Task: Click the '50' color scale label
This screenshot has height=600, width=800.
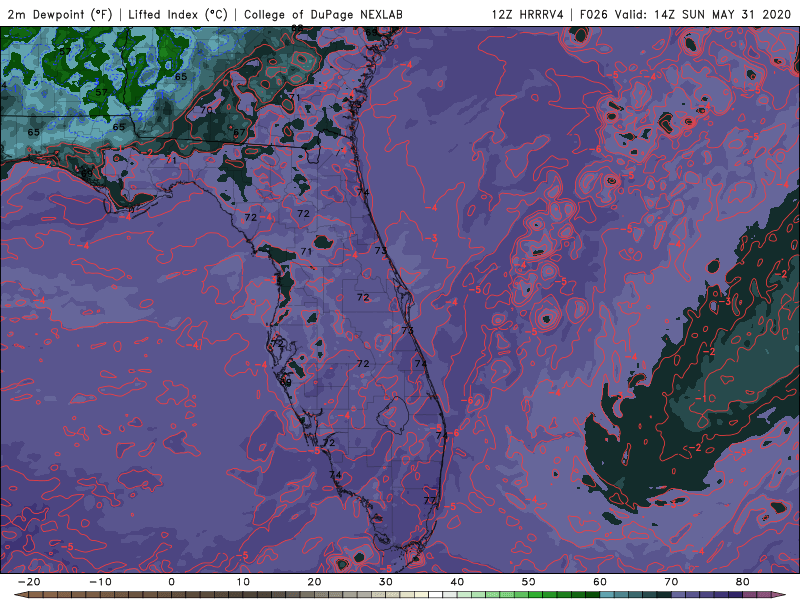Action: [x=529, y=582]
